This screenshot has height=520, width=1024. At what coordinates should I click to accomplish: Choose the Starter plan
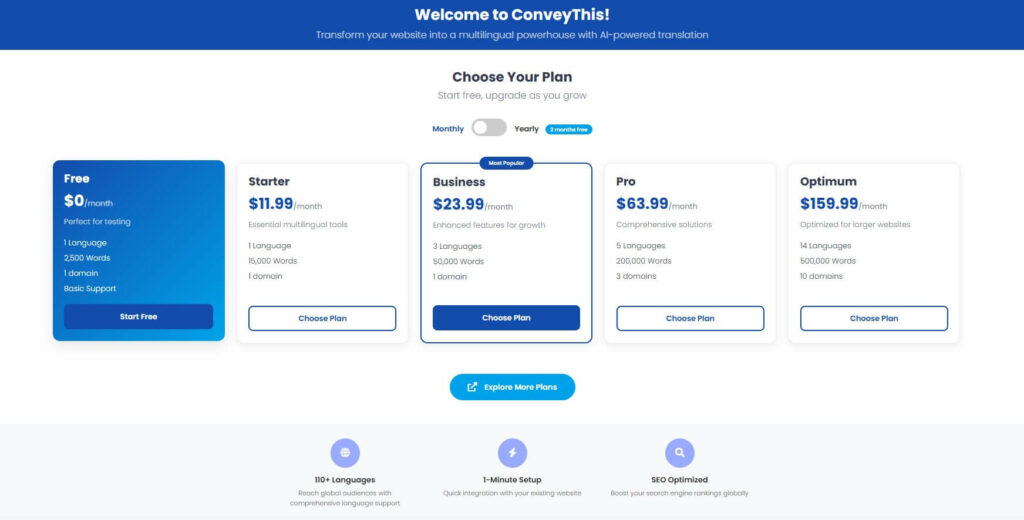(x=322, y=318)
